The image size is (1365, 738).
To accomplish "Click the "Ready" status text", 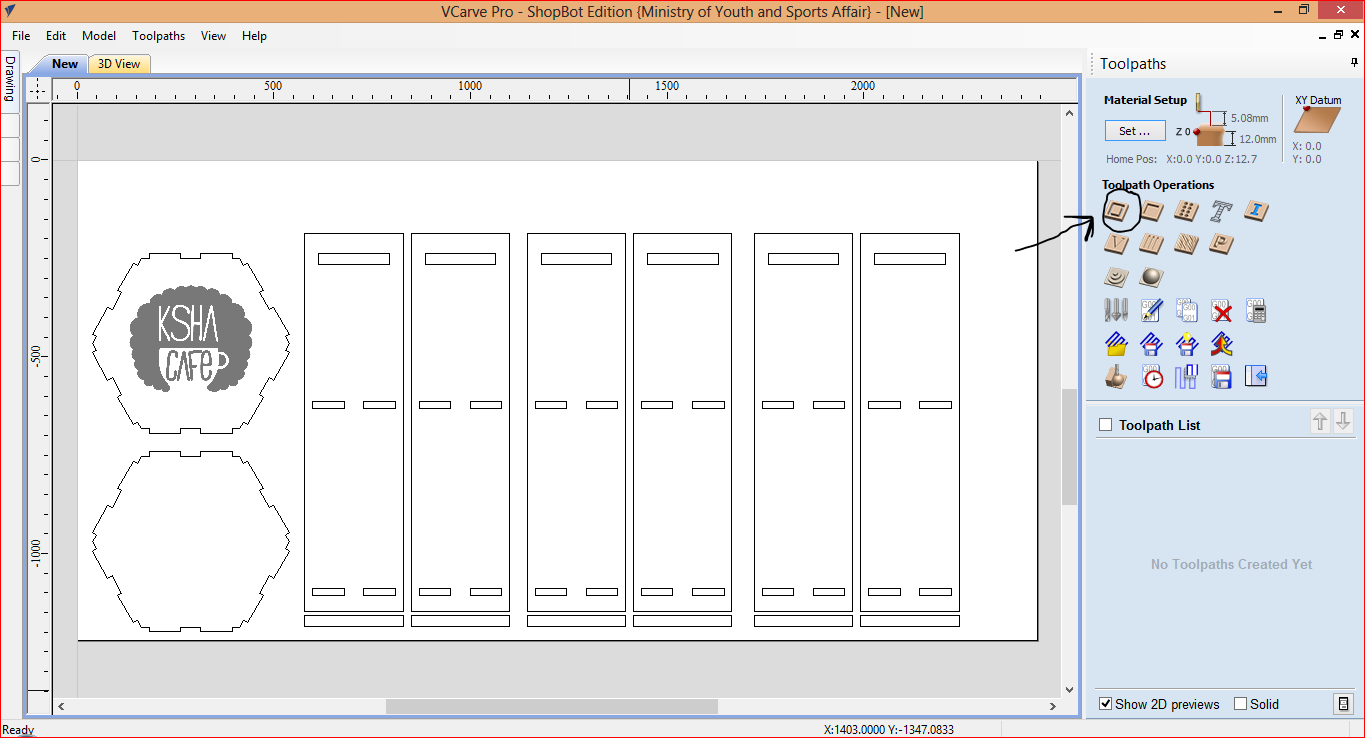I will (x=18, y=730).
